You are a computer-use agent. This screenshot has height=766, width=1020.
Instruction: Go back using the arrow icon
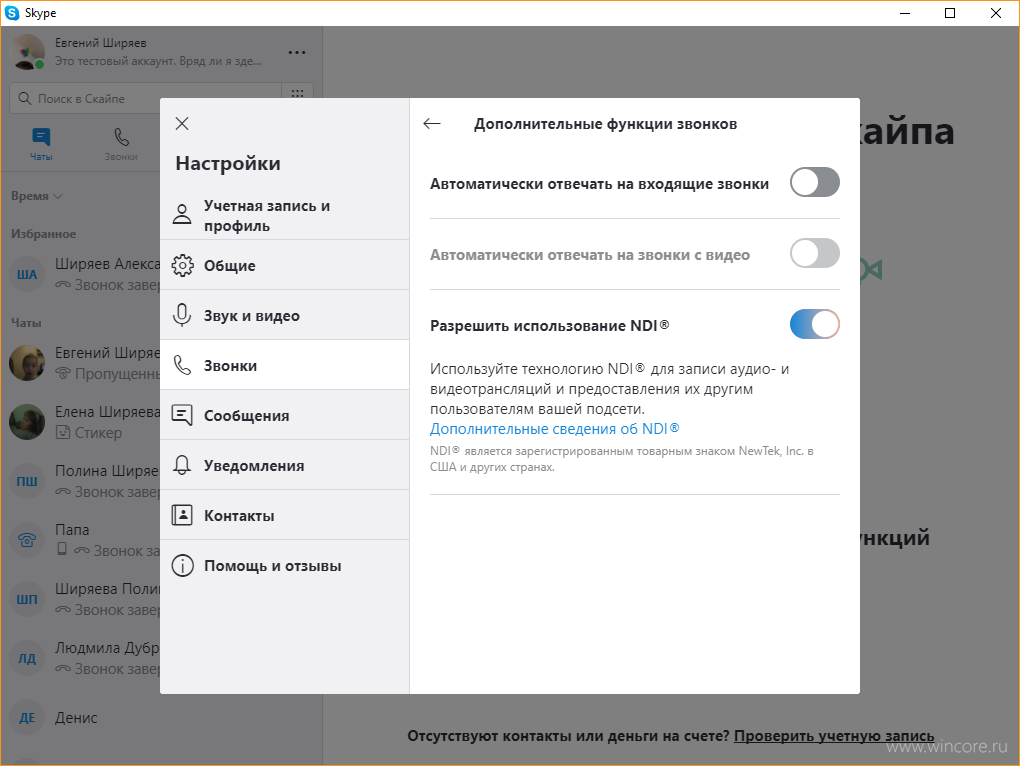click(432, 124)
